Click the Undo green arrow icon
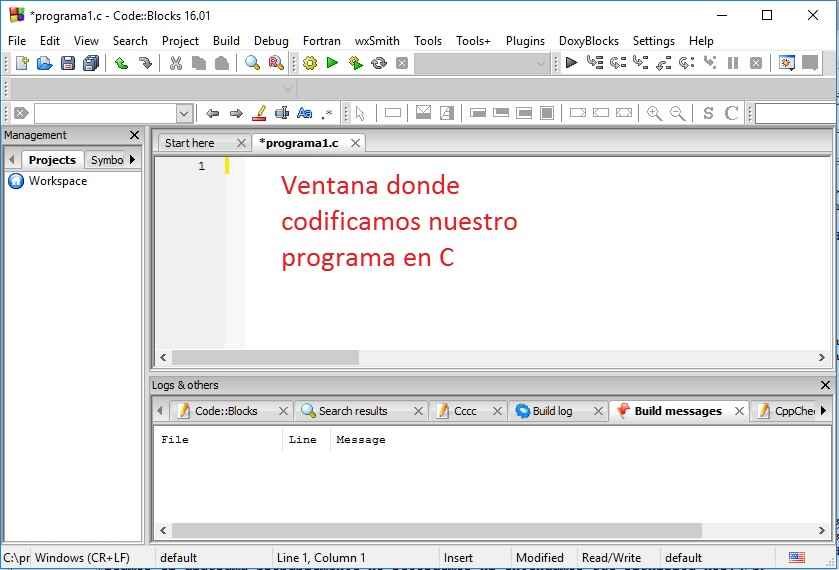 pos(121,63)
